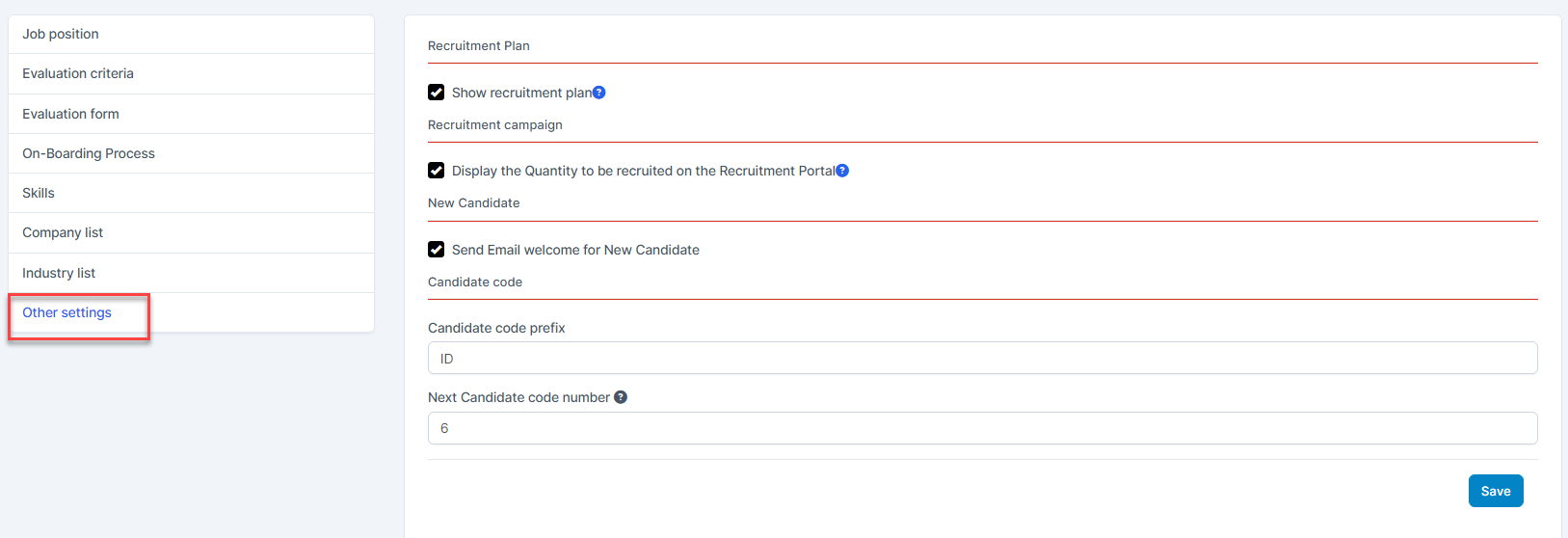Click the Candidate code prefix field

click(x=982, y=358)
